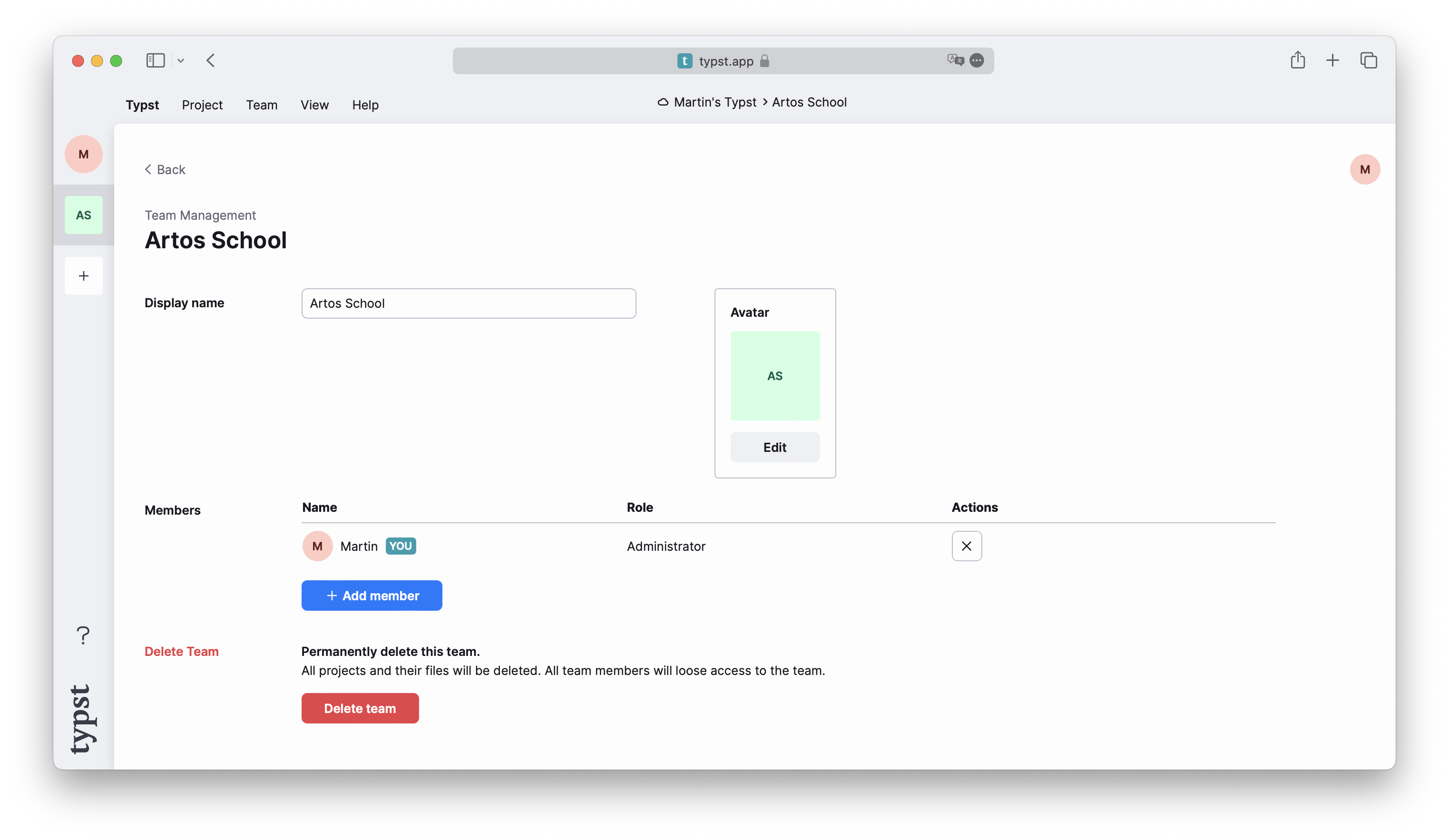Screen dimensions: 1449x840
Task: Click the Add member button
Action: coord(372,596)
